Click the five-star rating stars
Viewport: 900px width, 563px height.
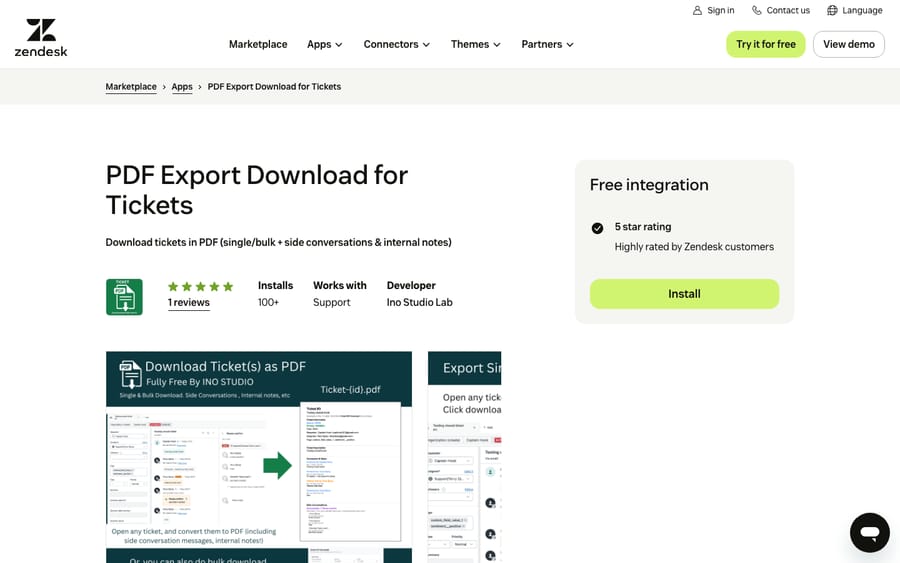pyautogui.click(x=200, y=286)
